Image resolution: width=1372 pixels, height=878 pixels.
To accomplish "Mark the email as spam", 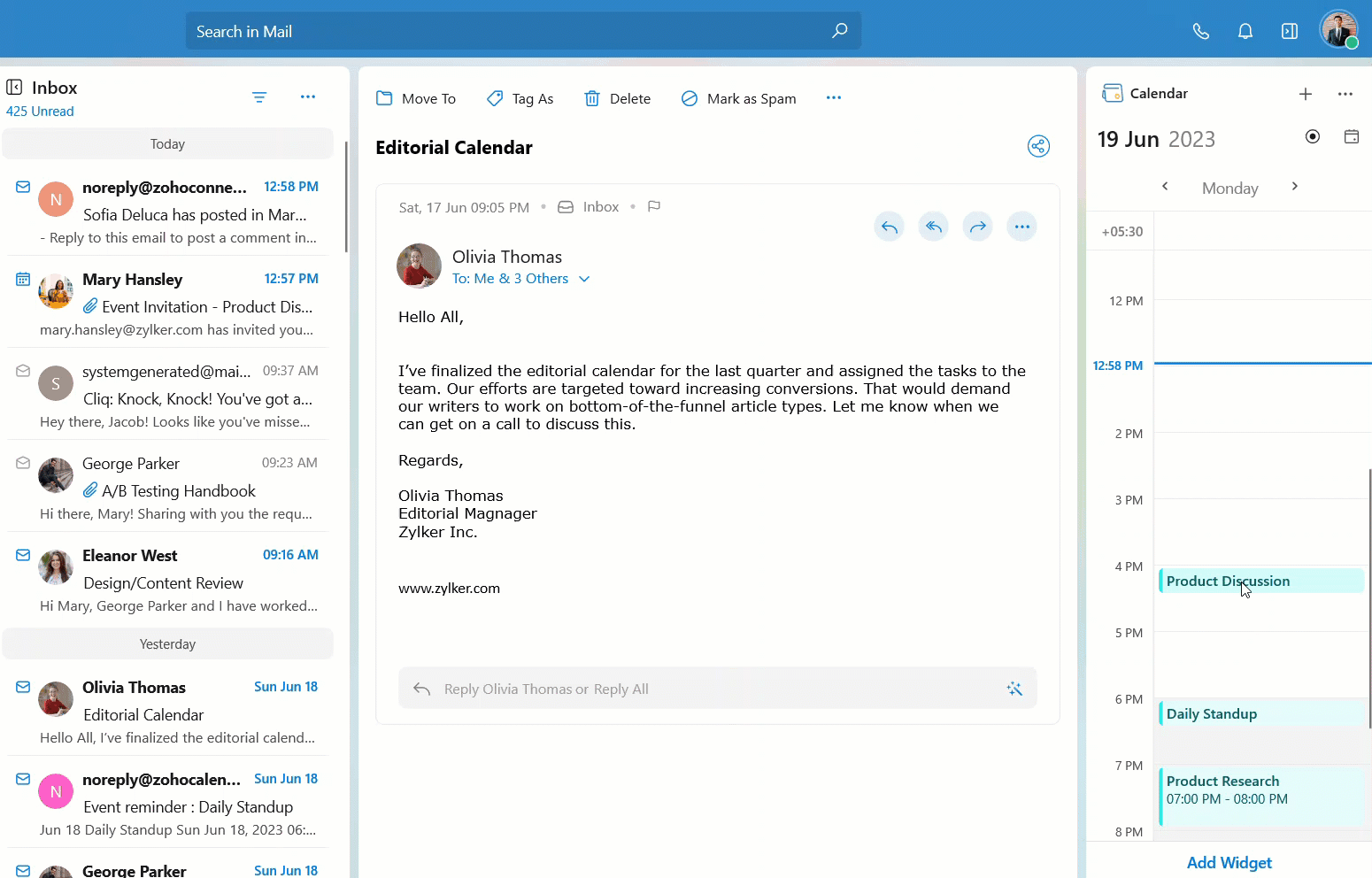I will (739, 98).
